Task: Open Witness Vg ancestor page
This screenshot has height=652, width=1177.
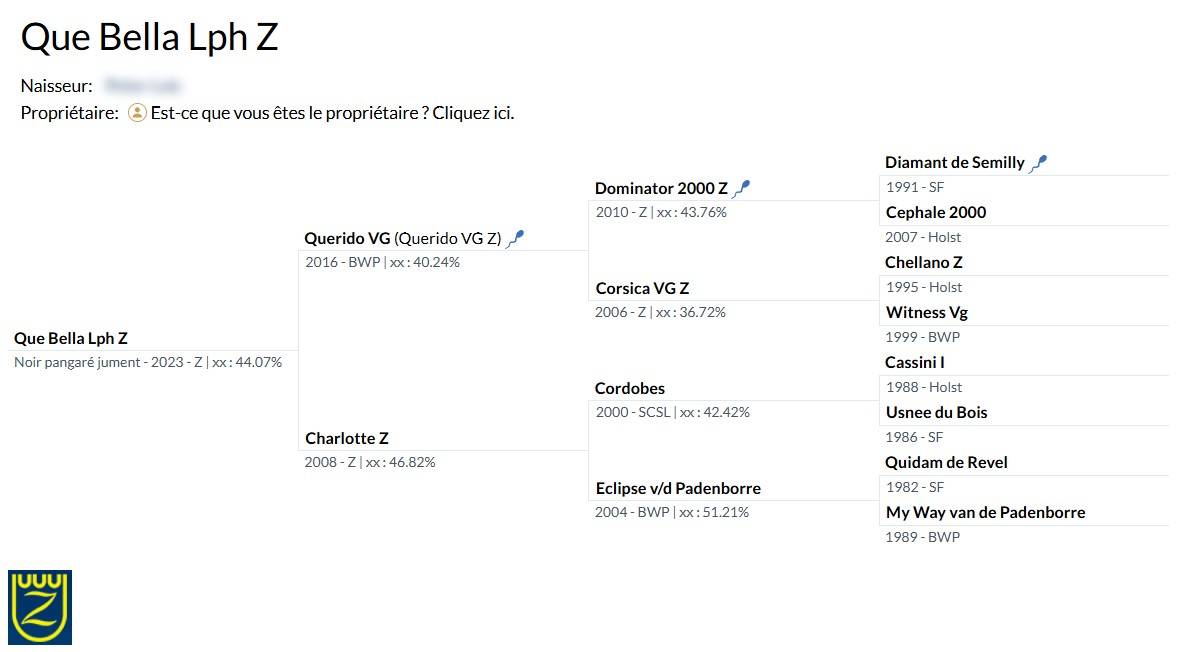Action: pyautogui.click(x=926, y=312)
